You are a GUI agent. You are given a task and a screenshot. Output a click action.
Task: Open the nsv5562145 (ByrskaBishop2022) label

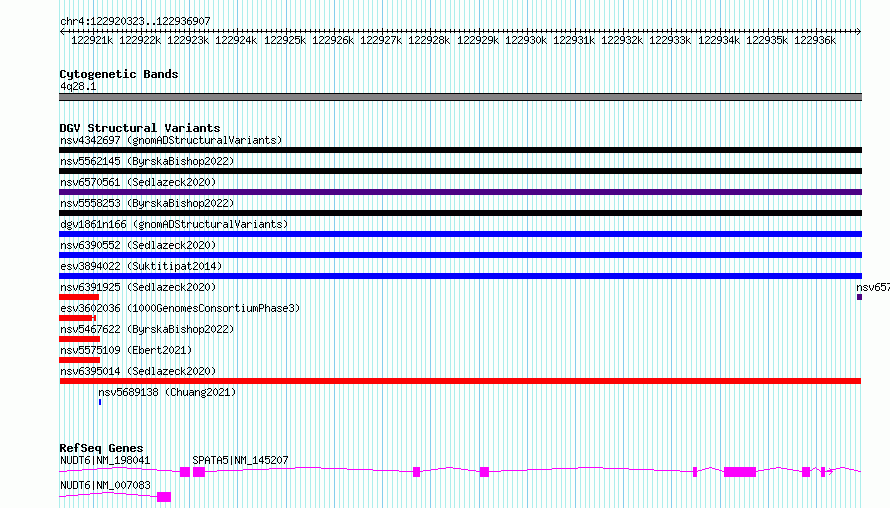coord(147,161)
